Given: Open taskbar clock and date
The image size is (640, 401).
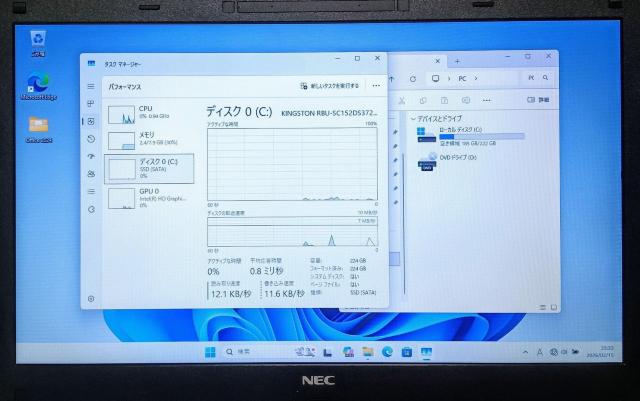Looking at the screenshot, I should 600,352.
